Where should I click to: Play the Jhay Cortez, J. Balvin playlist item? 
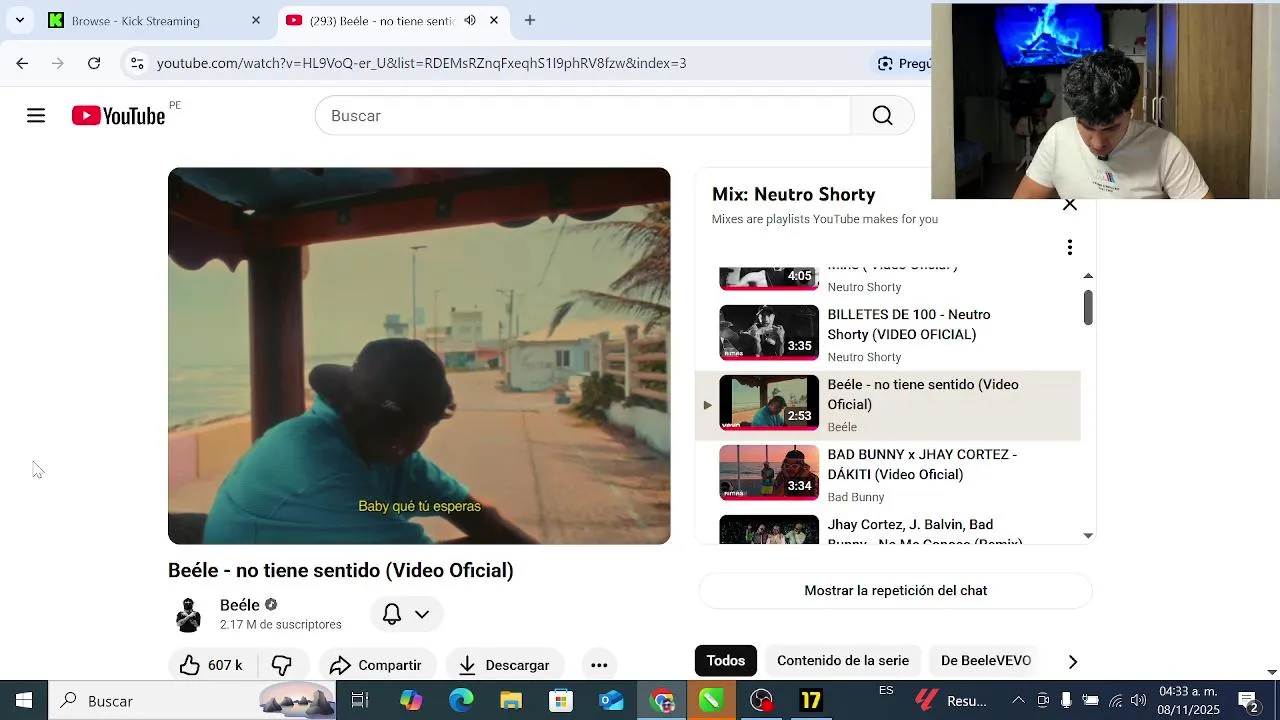pyautogui.click(x=888, y=530)
